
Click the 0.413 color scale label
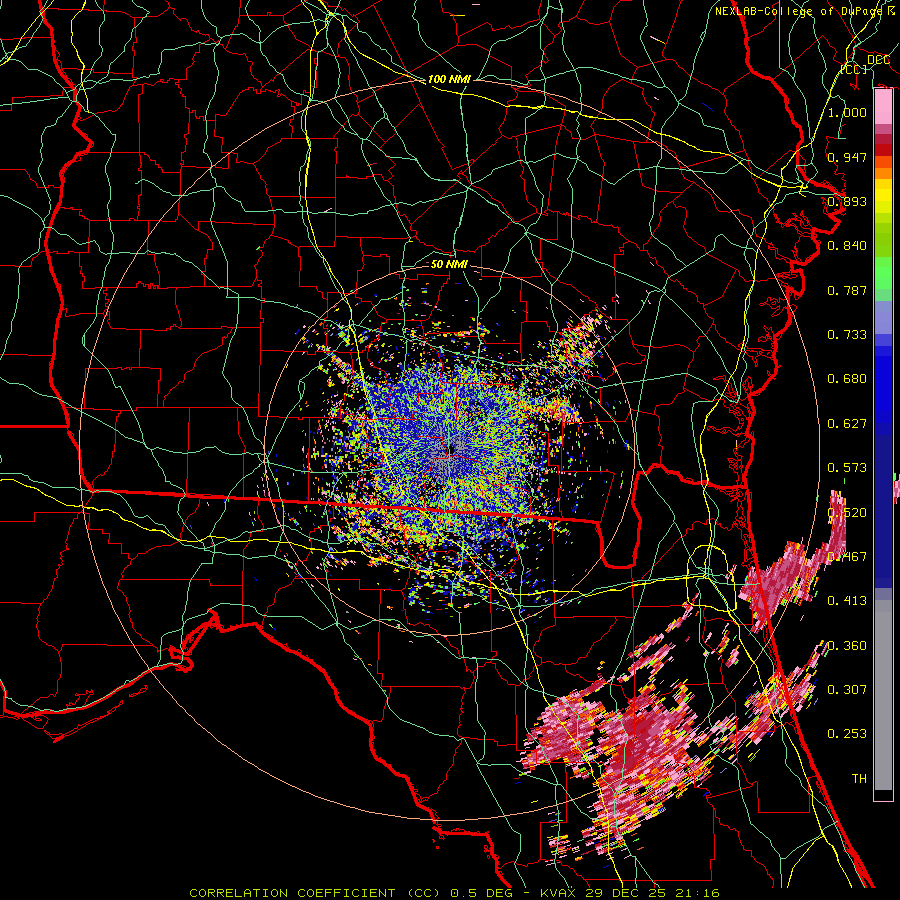tap(847, 601)
